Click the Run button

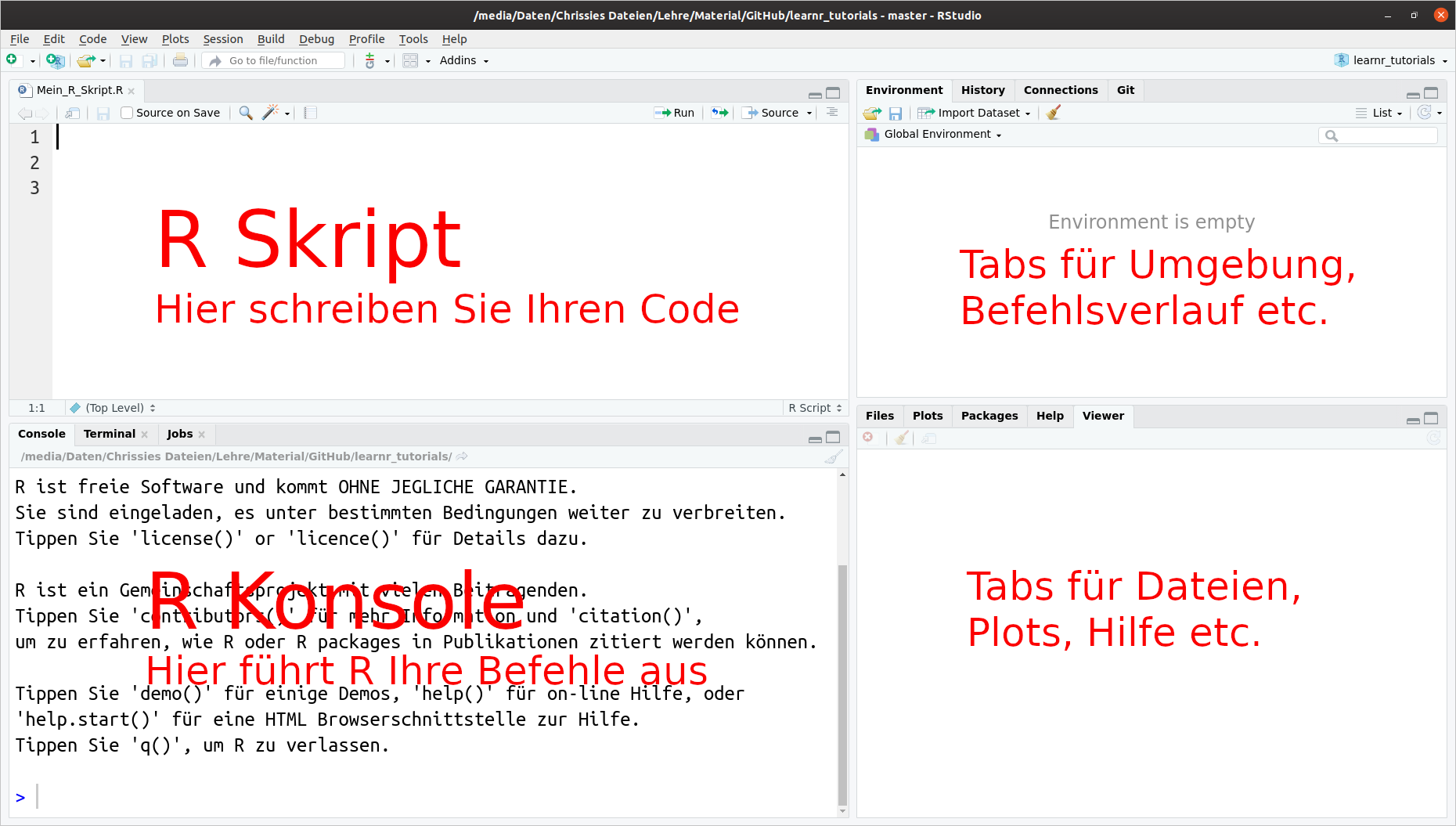(674, 113)
